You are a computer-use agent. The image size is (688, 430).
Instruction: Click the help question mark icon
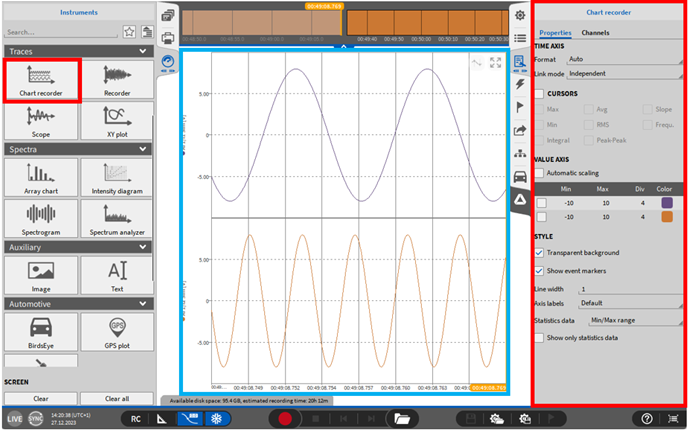[648, 418]
